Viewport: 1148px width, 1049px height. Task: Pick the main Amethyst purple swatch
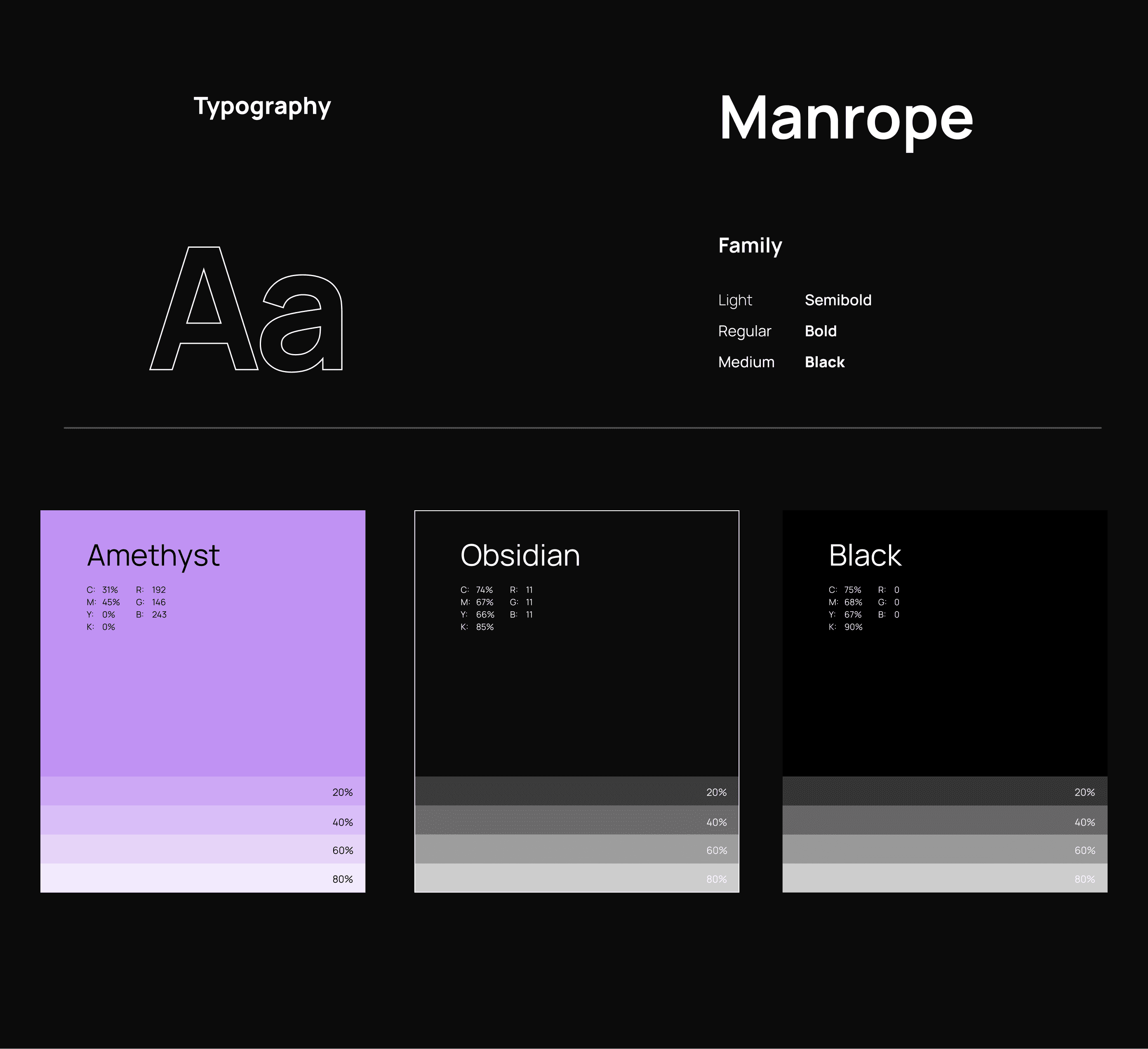(203, 643)
